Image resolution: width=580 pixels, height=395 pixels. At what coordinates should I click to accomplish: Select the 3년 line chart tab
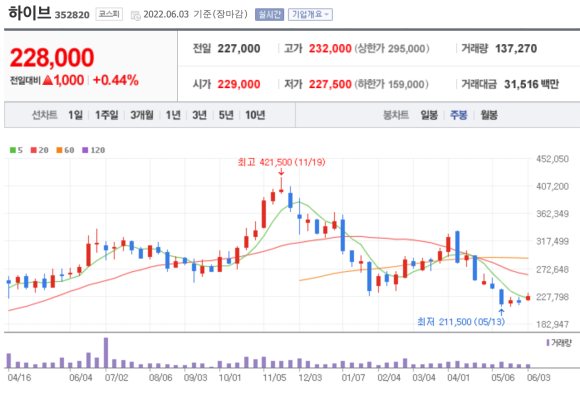pyautogui.click(x=199, y=115)
